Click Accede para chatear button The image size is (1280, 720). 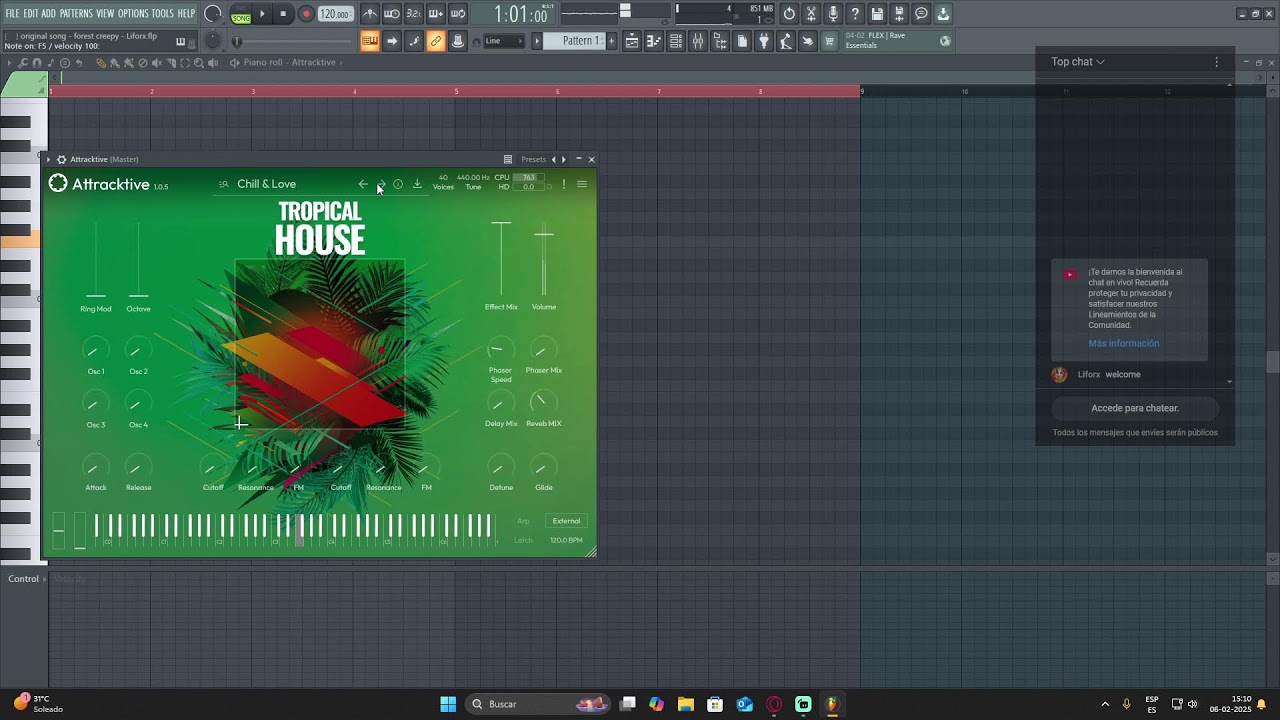1135,408
